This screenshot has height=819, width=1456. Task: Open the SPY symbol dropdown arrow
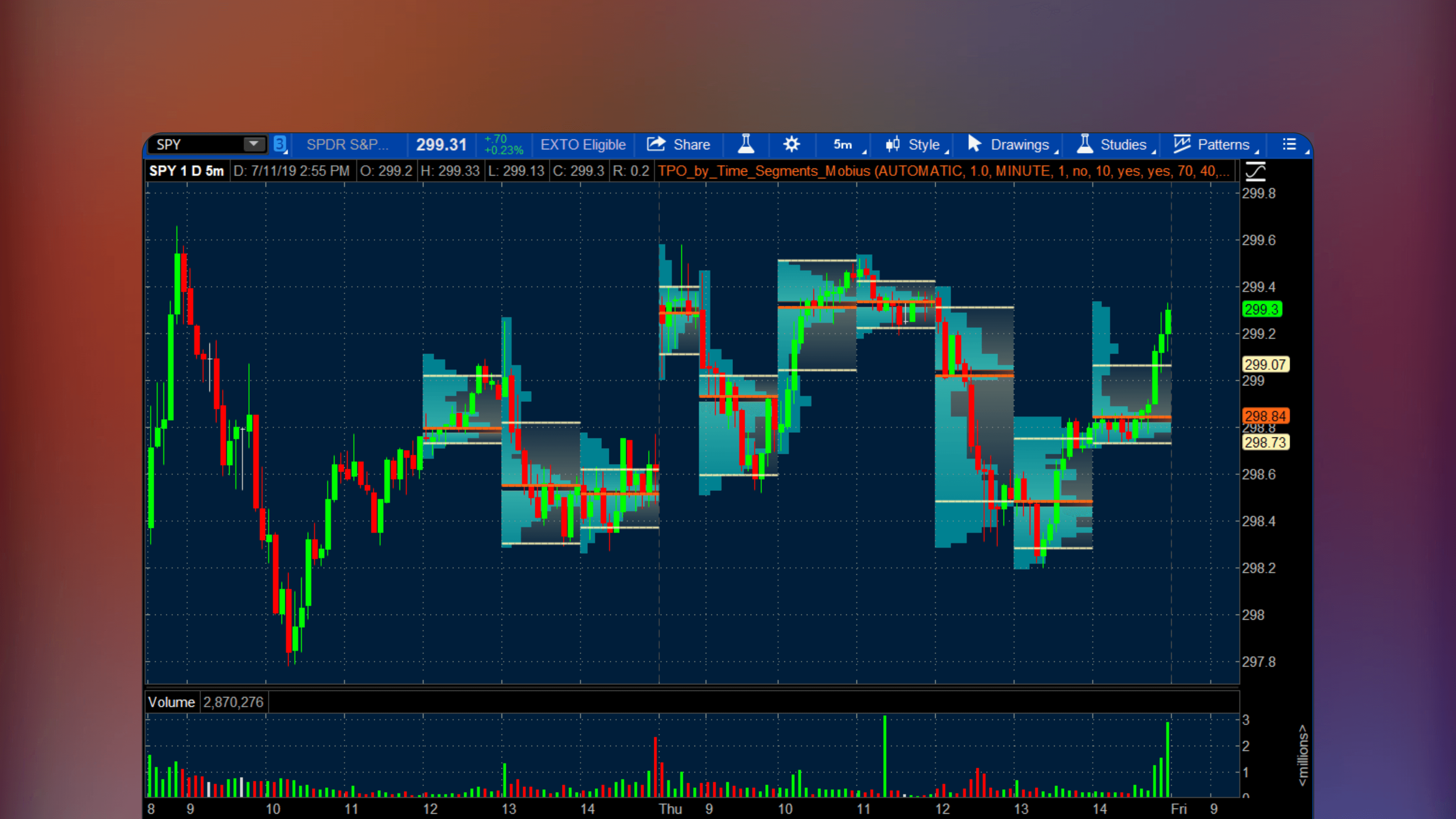coord(253,144)
